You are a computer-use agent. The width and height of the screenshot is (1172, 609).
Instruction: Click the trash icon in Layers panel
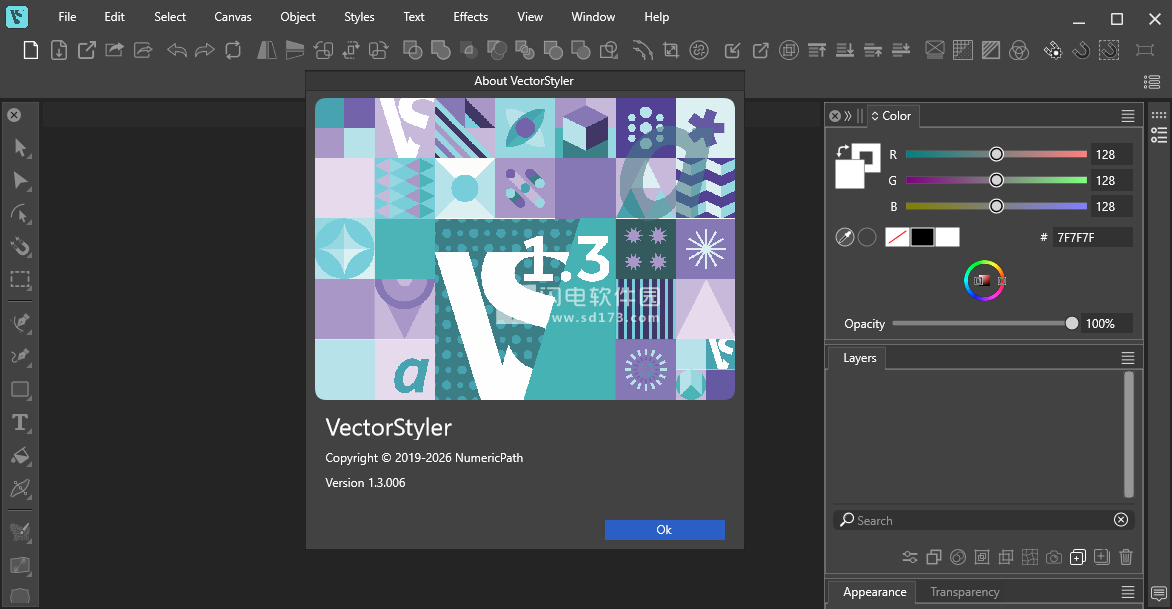pos(1126,557)
